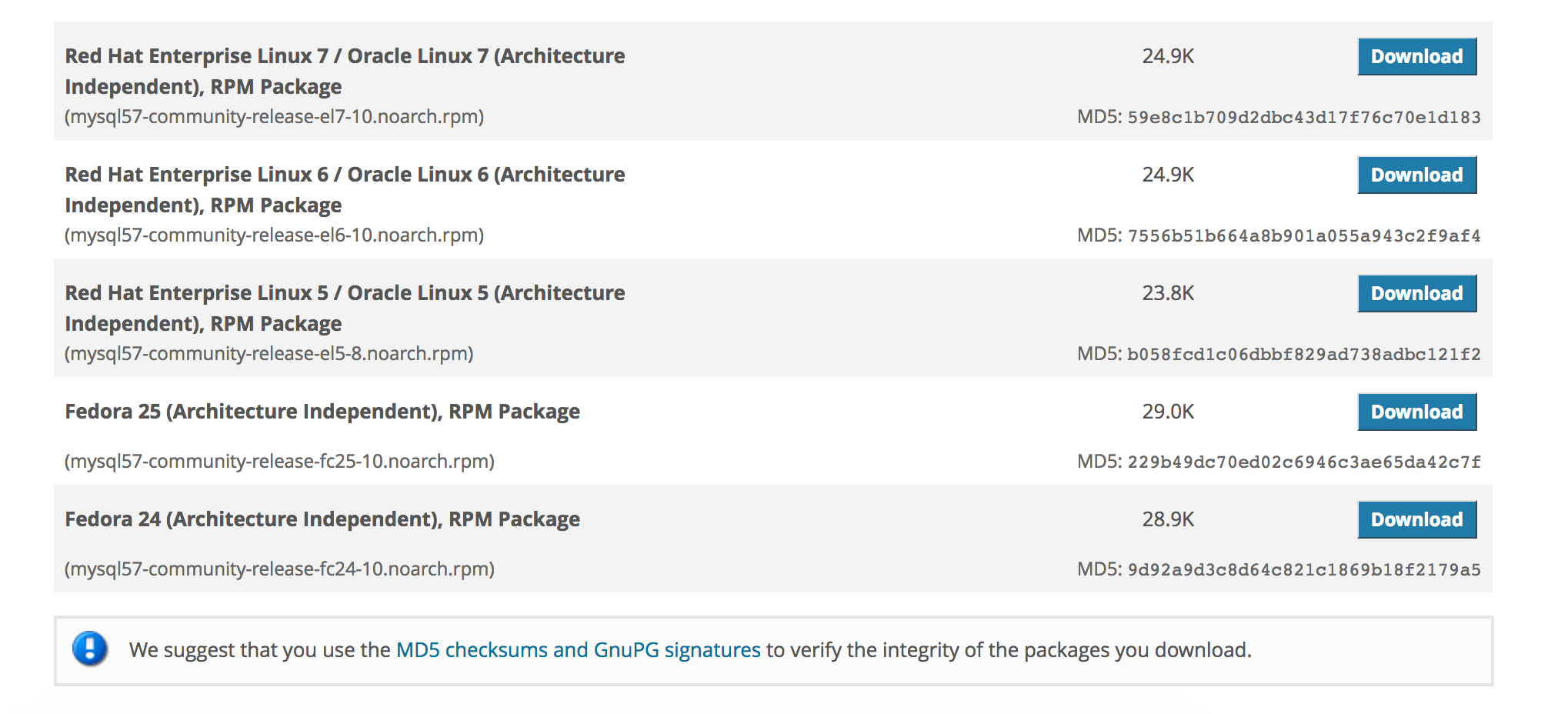Click the Red Hat Enterprise Linux 7 title

(345, 71)
